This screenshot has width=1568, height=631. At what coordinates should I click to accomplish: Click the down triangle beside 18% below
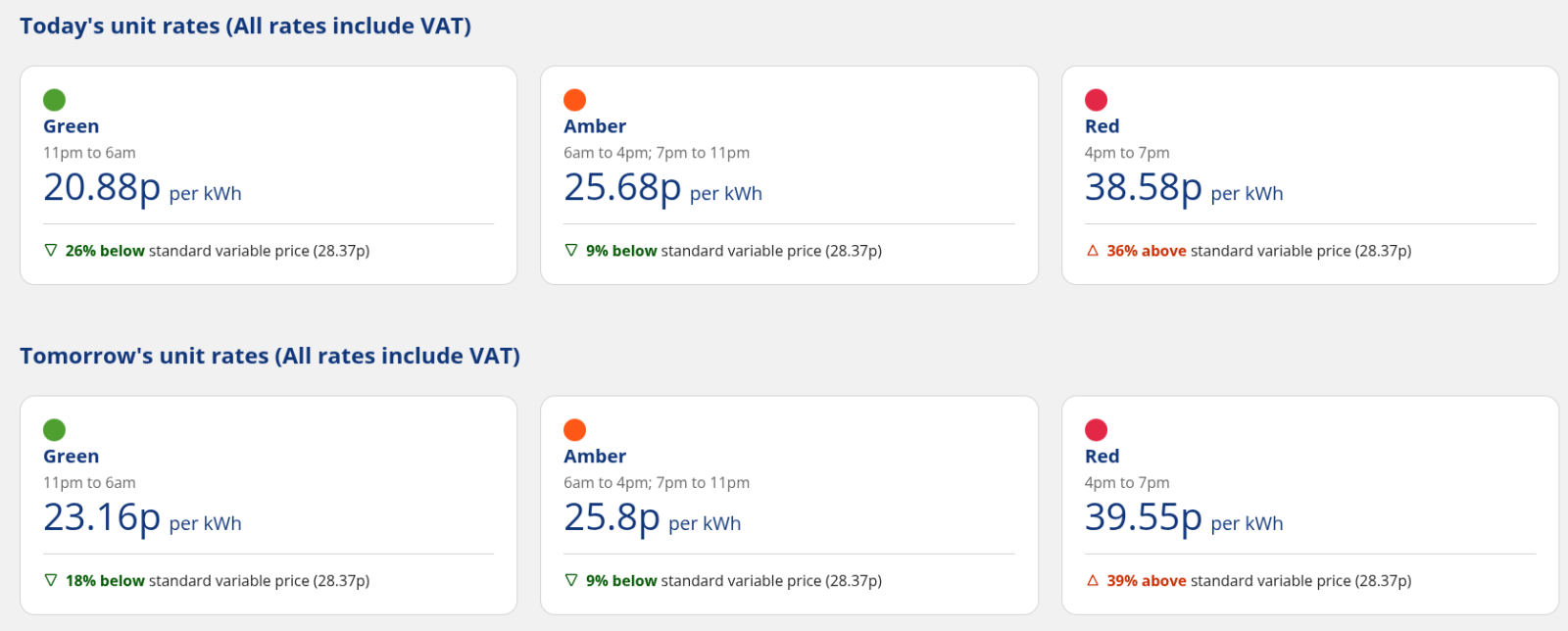tap(51, 581)
